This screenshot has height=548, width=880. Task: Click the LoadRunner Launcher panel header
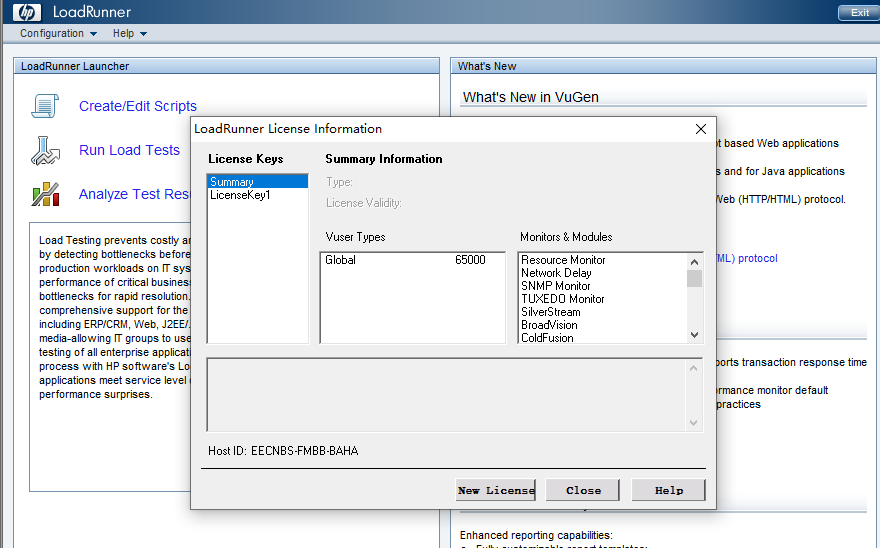coord(227,66)
